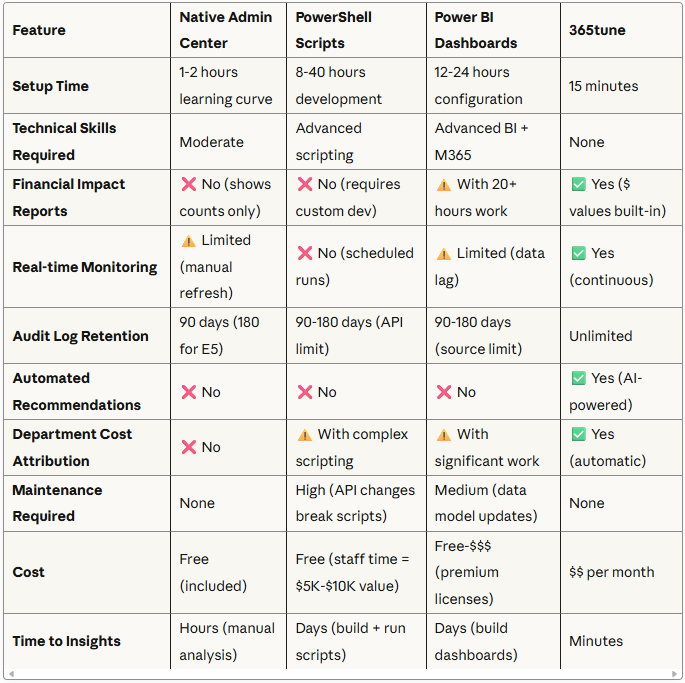The width and height of the screenshot is (685, 683).
Task: Click green checkmark beside 'Yes (automatic)'
Action: (x=578, y=435)
